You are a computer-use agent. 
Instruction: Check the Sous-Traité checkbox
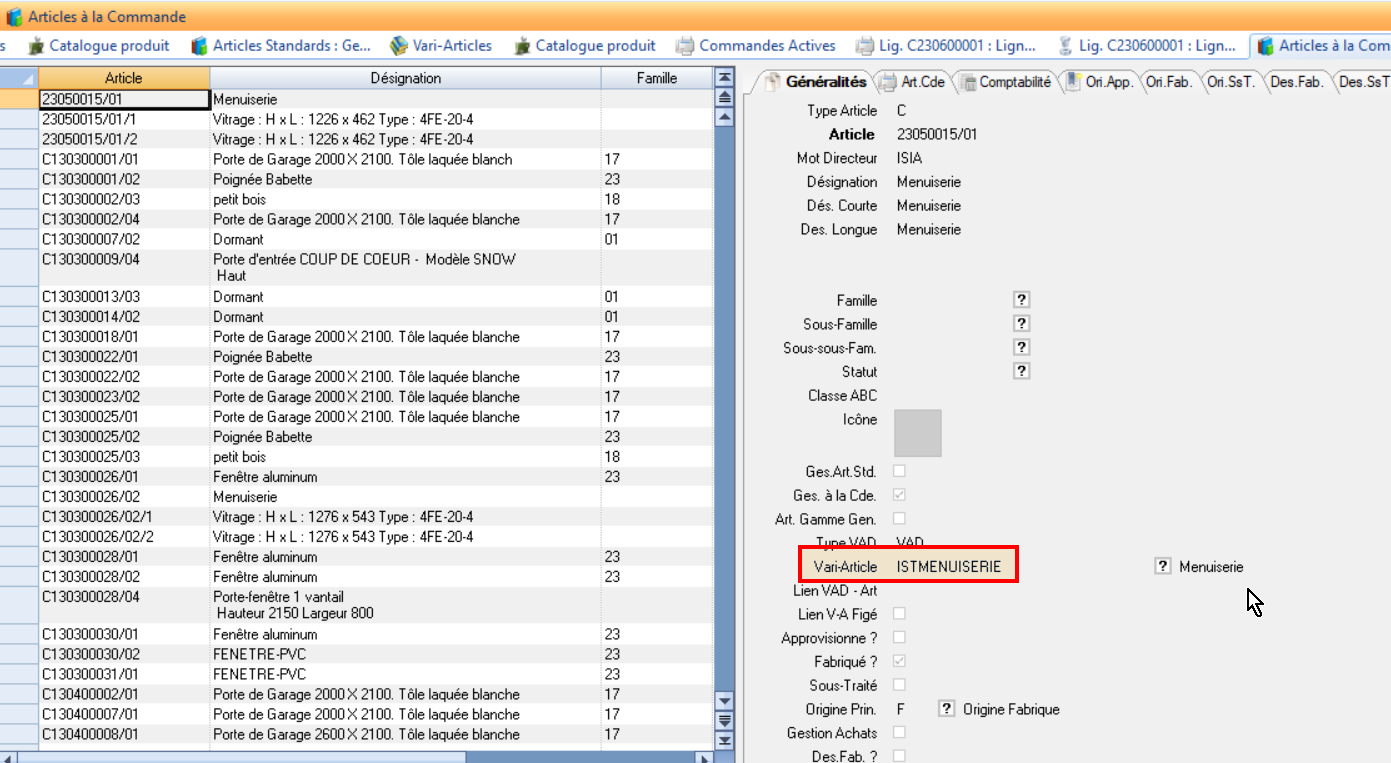pyautogui.click(x=899, y=685)
